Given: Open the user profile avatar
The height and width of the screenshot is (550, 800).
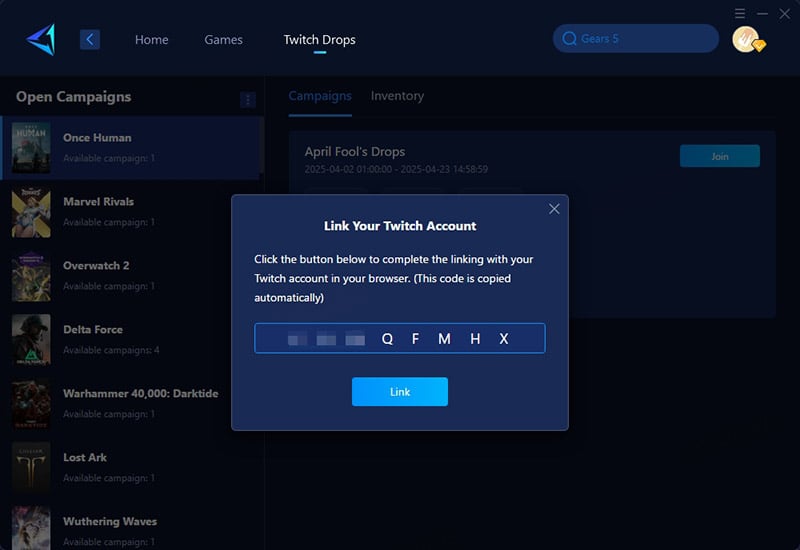Looking at the screenshot, I should click(747, 39).
